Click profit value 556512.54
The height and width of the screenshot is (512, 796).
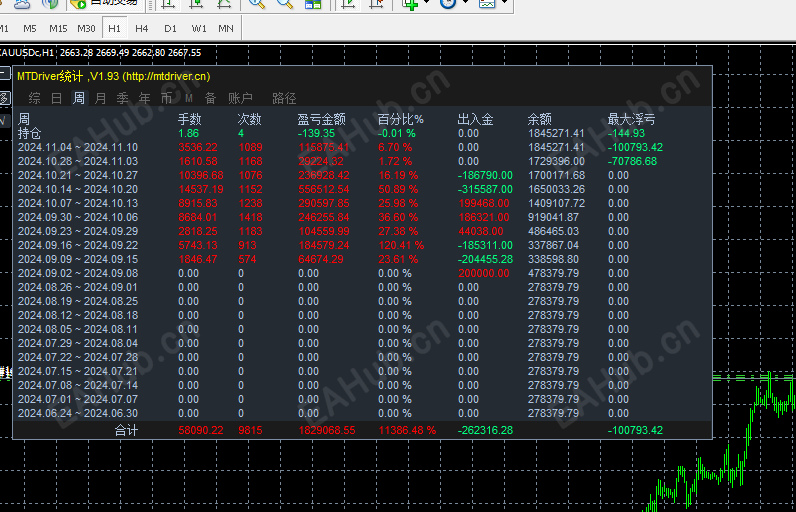[x=324, y=189]
